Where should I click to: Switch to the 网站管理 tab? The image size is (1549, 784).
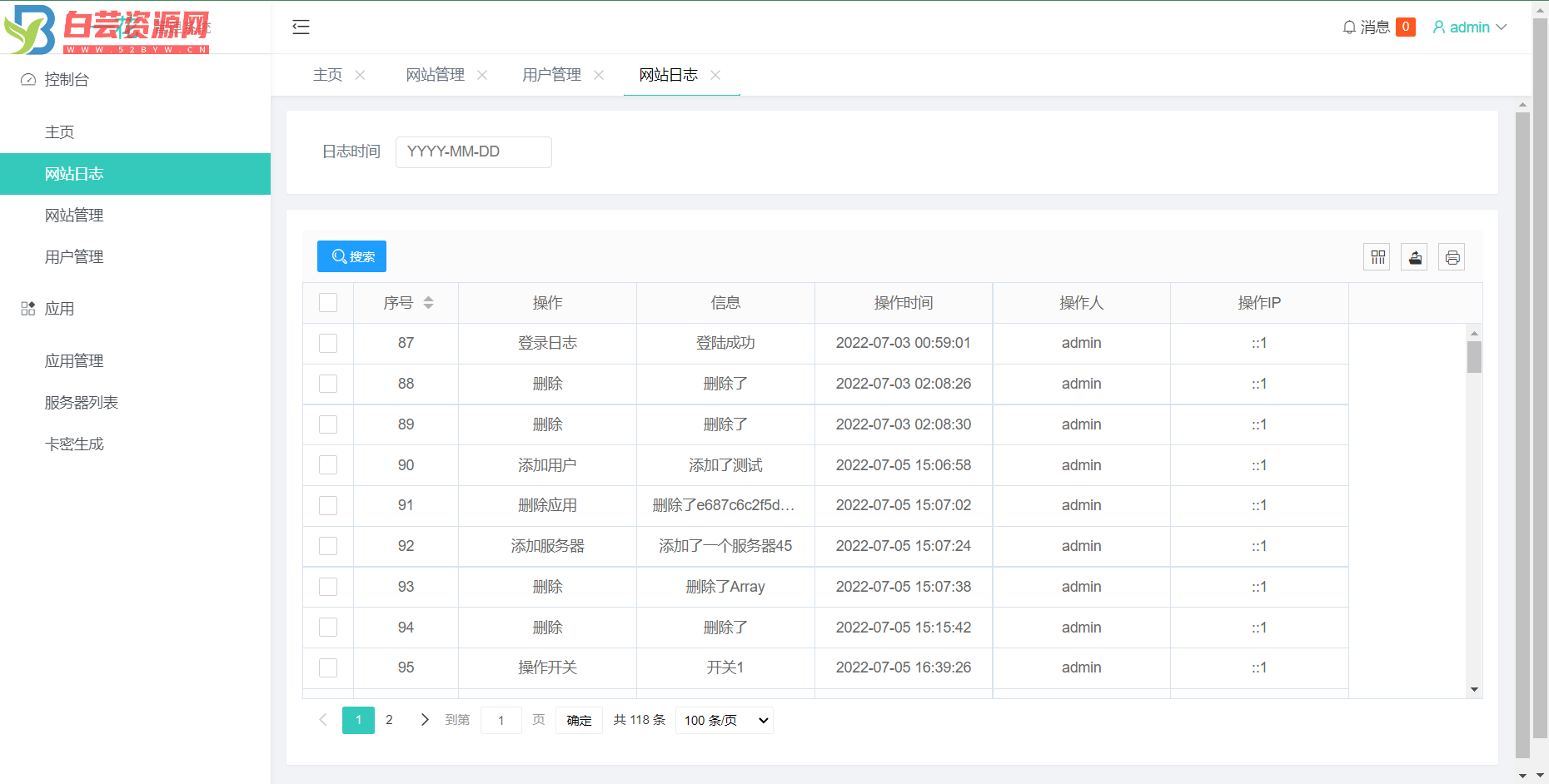click(435, 75)
